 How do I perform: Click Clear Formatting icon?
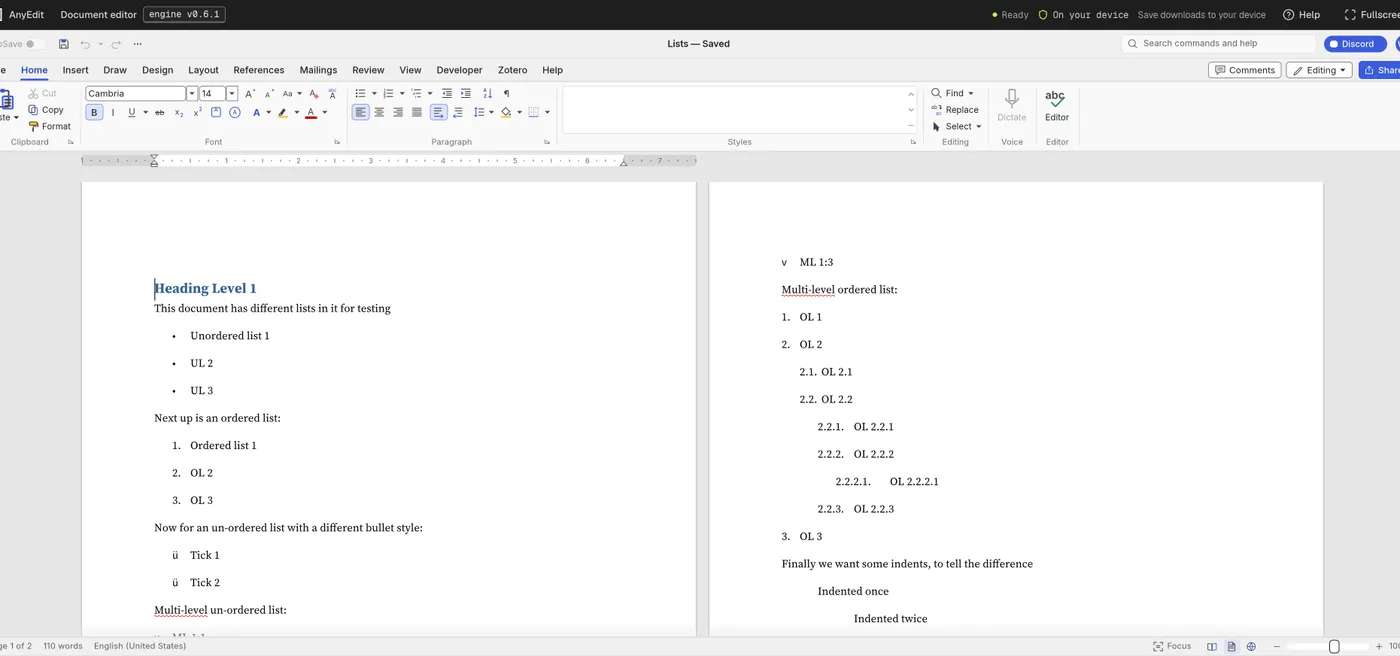pos(314,93)
